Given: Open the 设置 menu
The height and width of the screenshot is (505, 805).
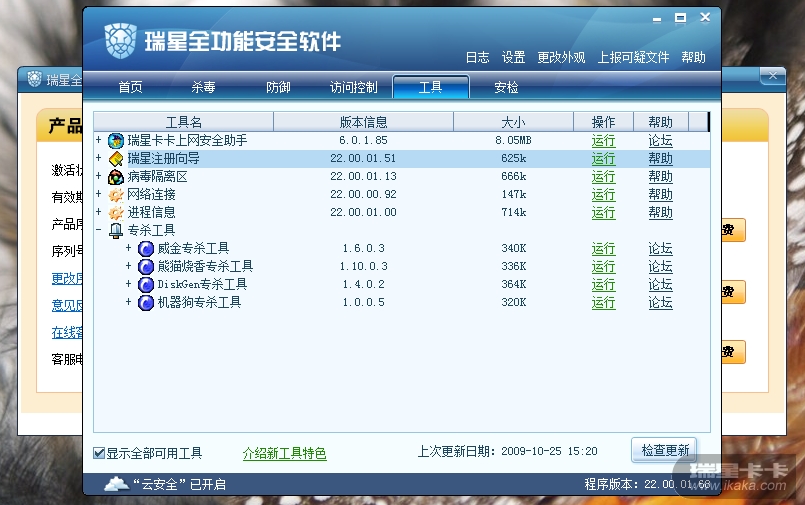Looking at the screenshot, I should (x=513, y=57).
